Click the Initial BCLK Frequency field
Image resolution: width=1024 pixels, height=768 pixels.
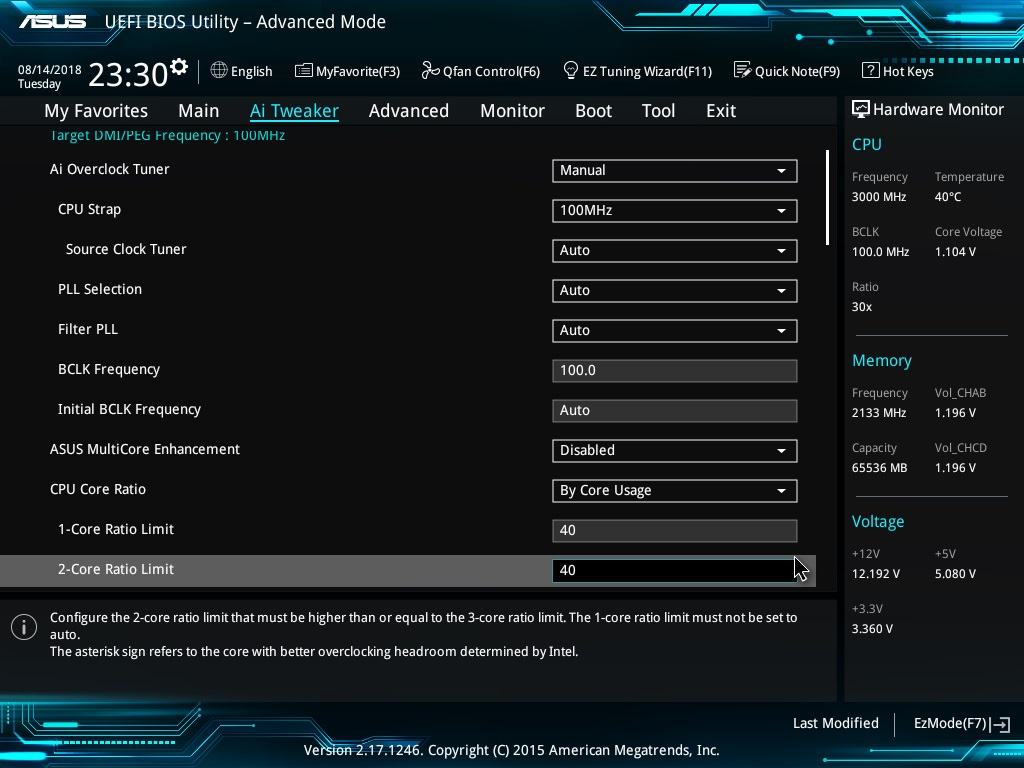point(675,411)
